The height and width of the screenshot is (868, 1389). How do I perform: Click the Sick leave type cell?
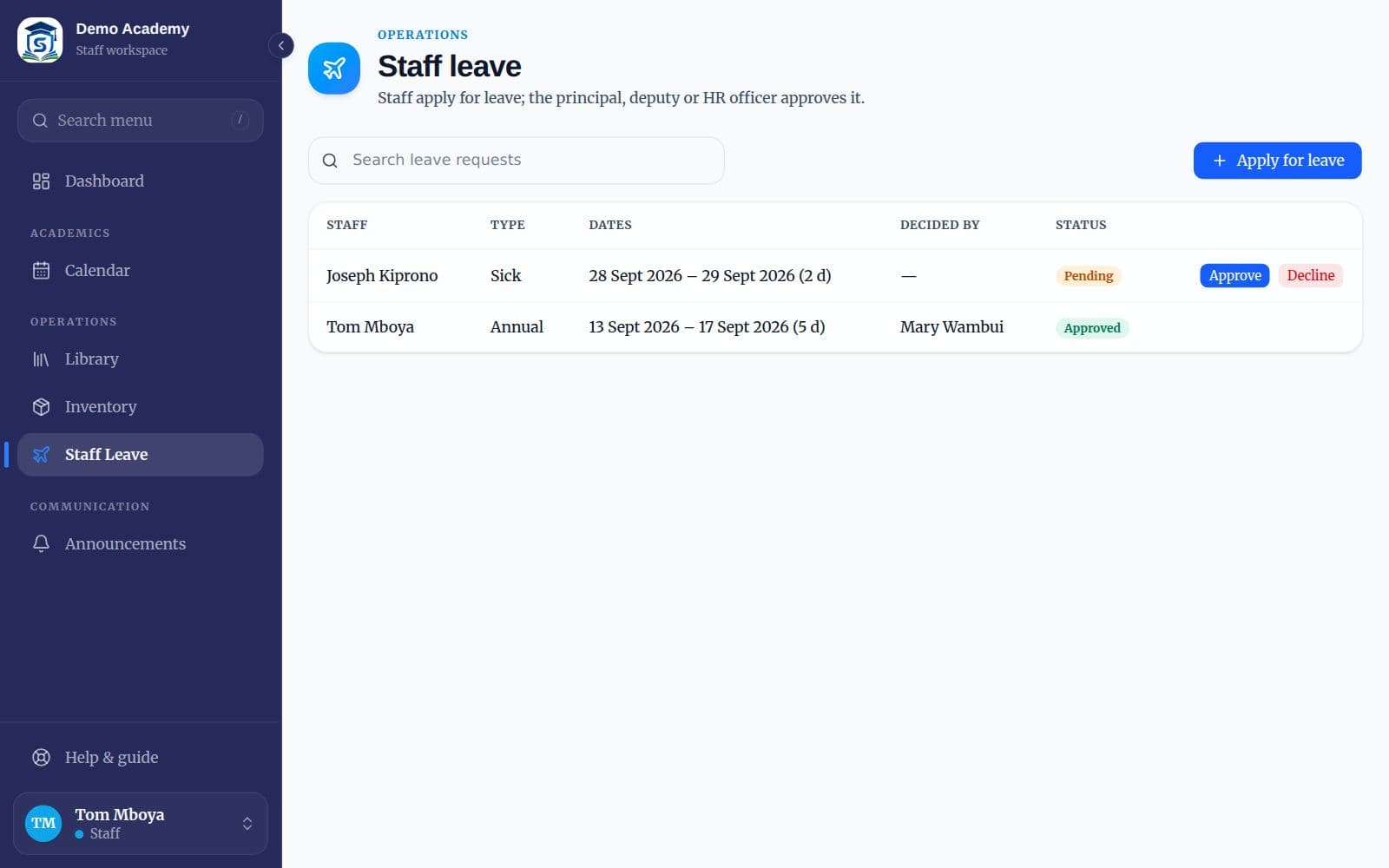(505, 276)
